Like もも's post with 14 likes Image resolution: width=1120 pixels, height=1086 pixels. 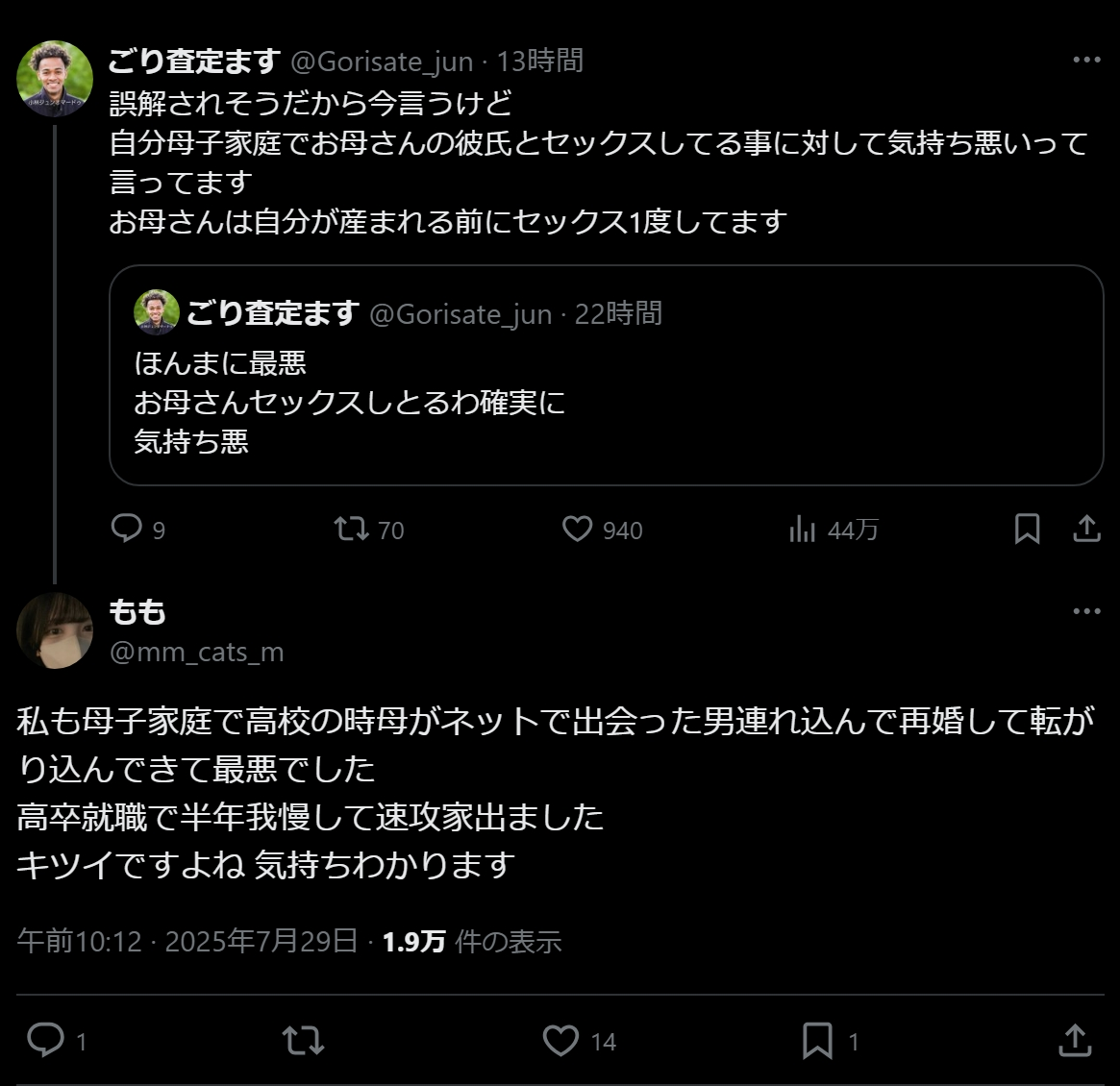[561, 1040]
